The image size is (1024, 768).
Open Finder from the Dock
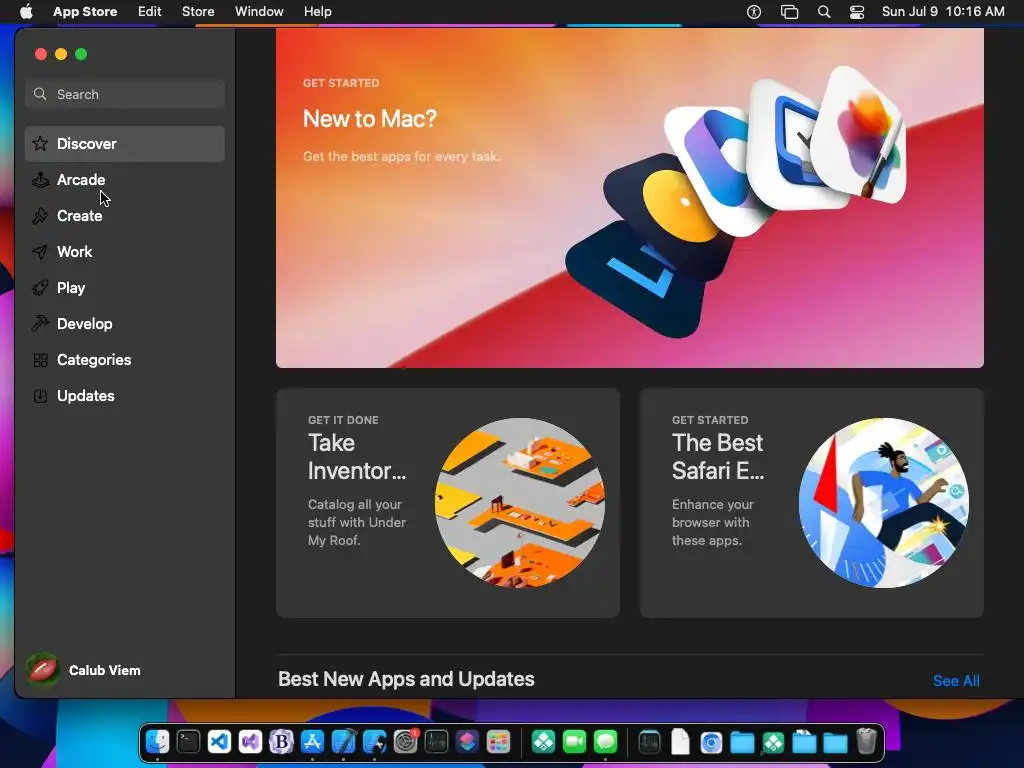157,742
